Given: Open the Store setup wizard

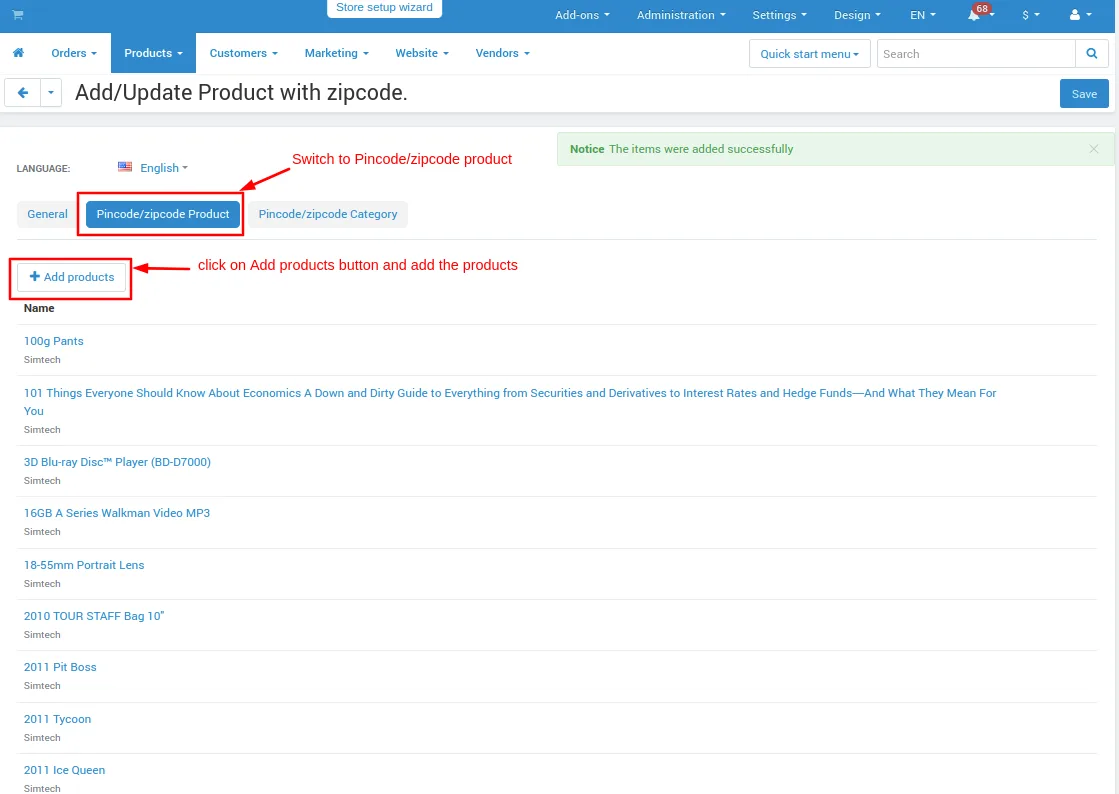Looking at the screenshot, I should [384, 8].
